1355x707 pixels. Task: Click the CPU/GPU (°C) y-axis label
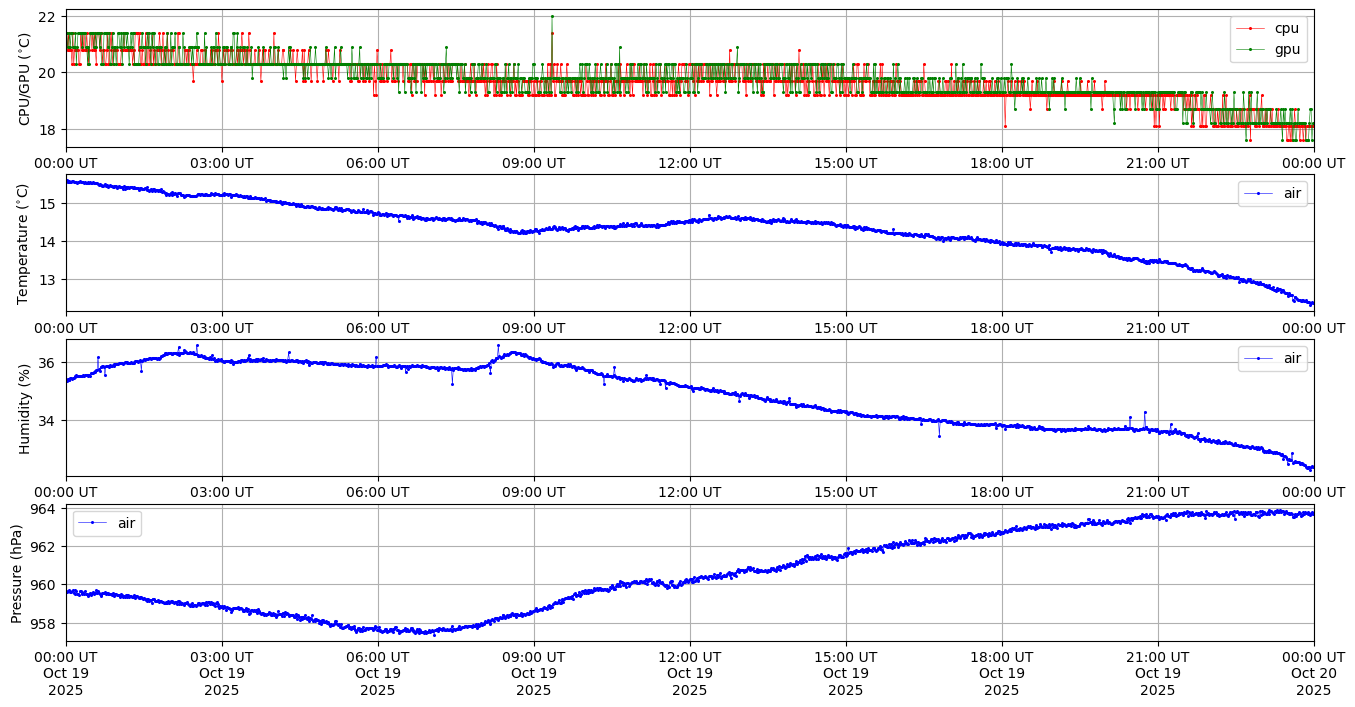pos(25,79)
